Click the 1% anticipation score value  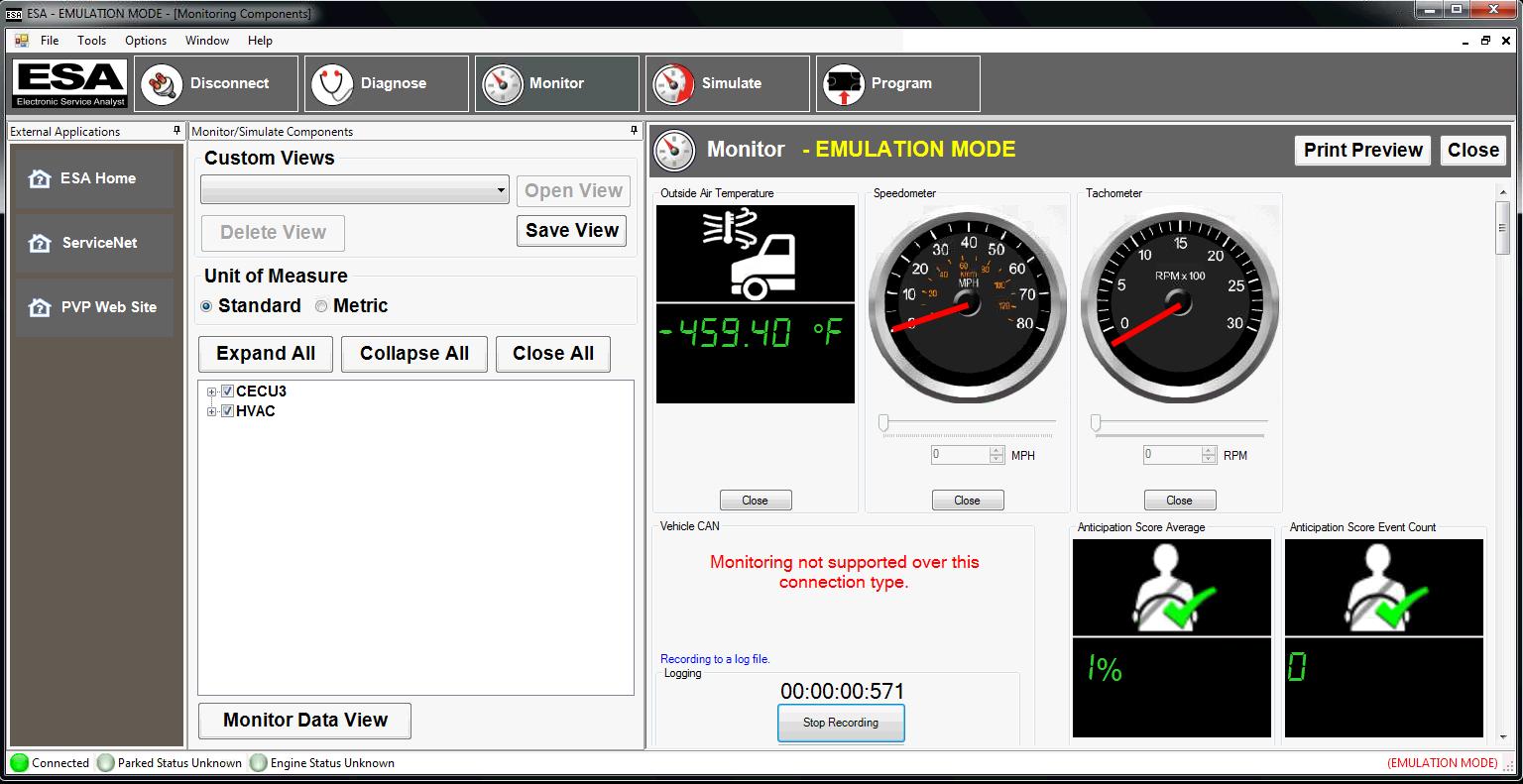(x=1105, y=669)
